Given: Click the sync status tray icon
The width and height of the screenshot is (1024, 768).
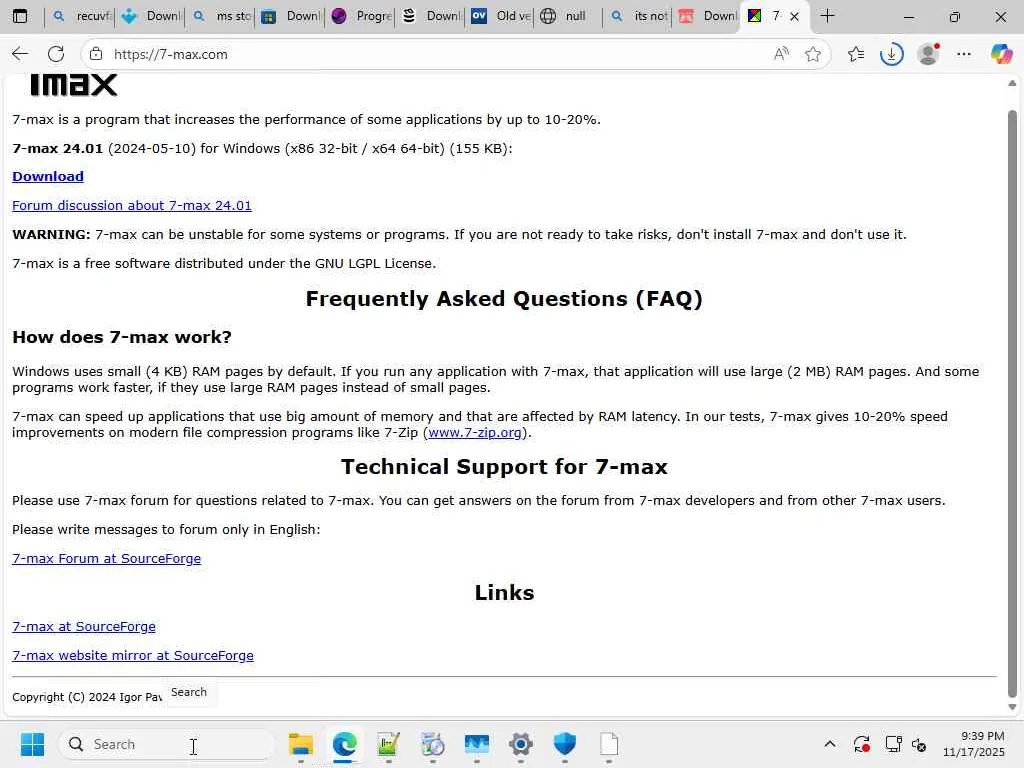Looking at the screenshot, I should pyautogui.click(x=861, y=744).
